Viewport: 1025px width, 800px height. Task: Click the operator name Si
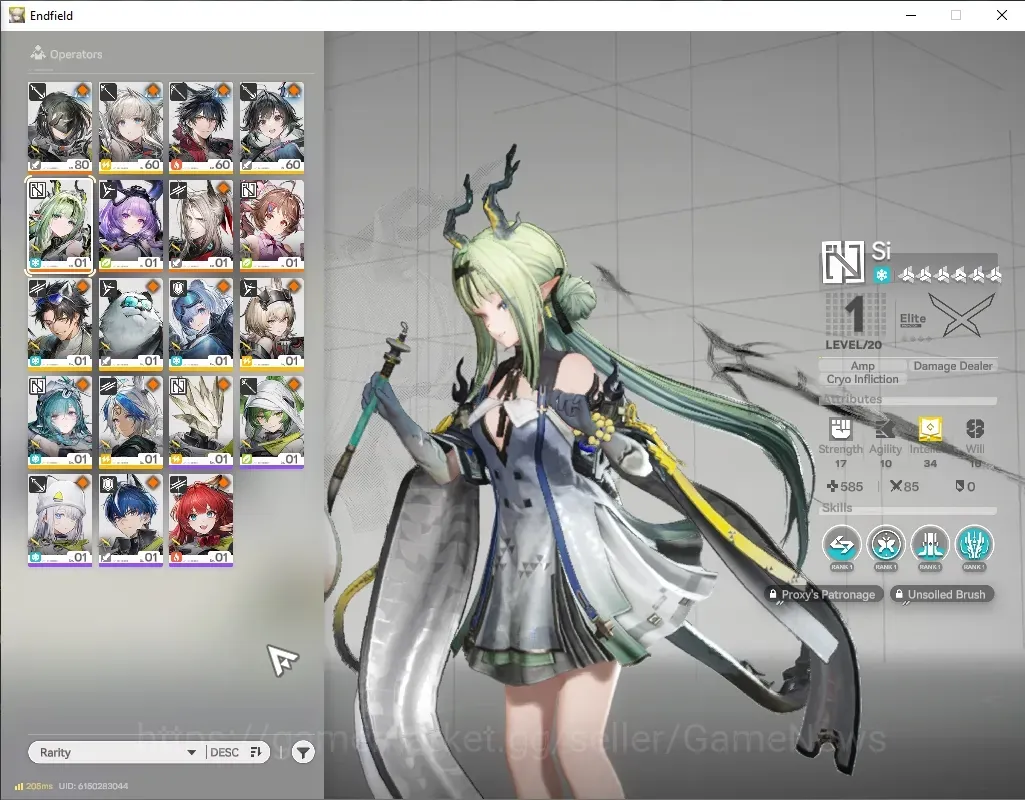click(881, 250)
